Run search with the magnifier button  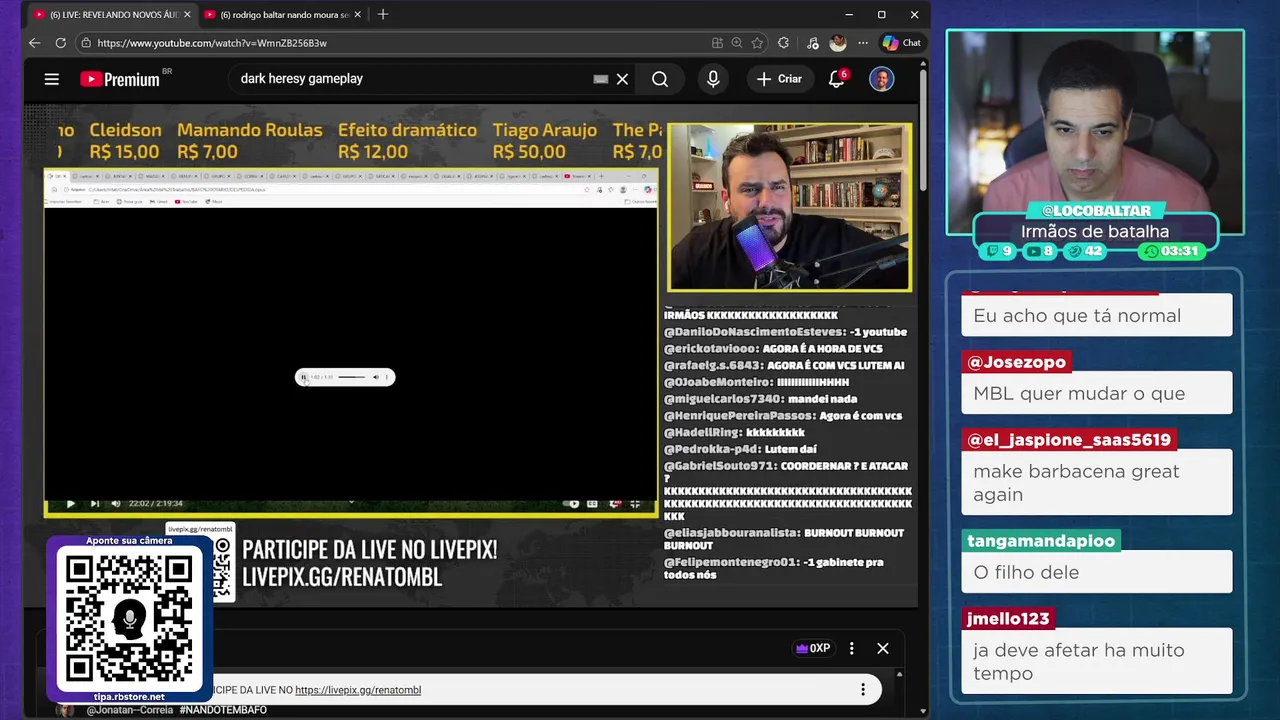pos(660,79)
